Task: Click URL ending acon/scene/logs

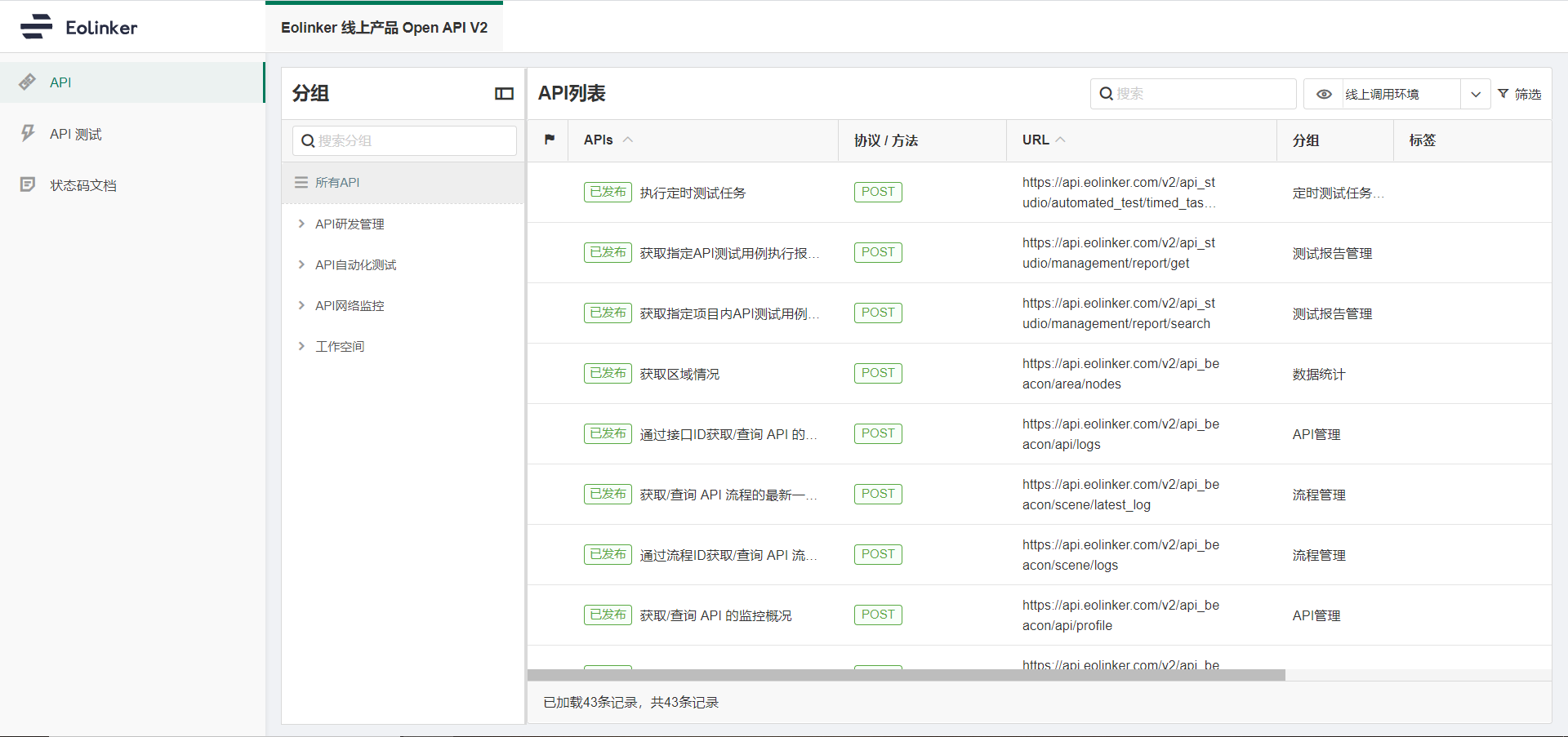Action: click(1120, 555)
